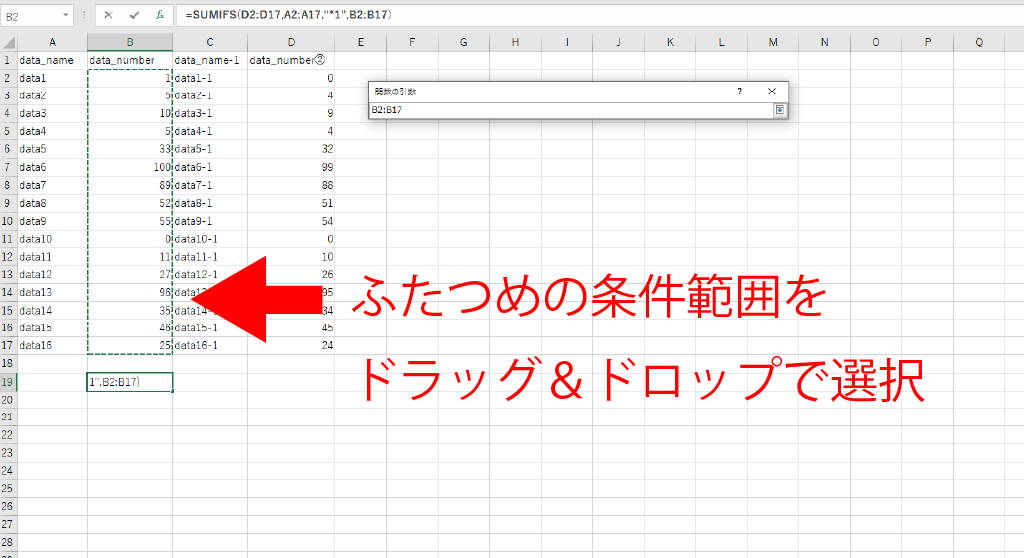The width and height of the screenshot is (1024, 558).
Task: Click the value 99 in column D
Action: pyautogui.click(x=291, y=167)
